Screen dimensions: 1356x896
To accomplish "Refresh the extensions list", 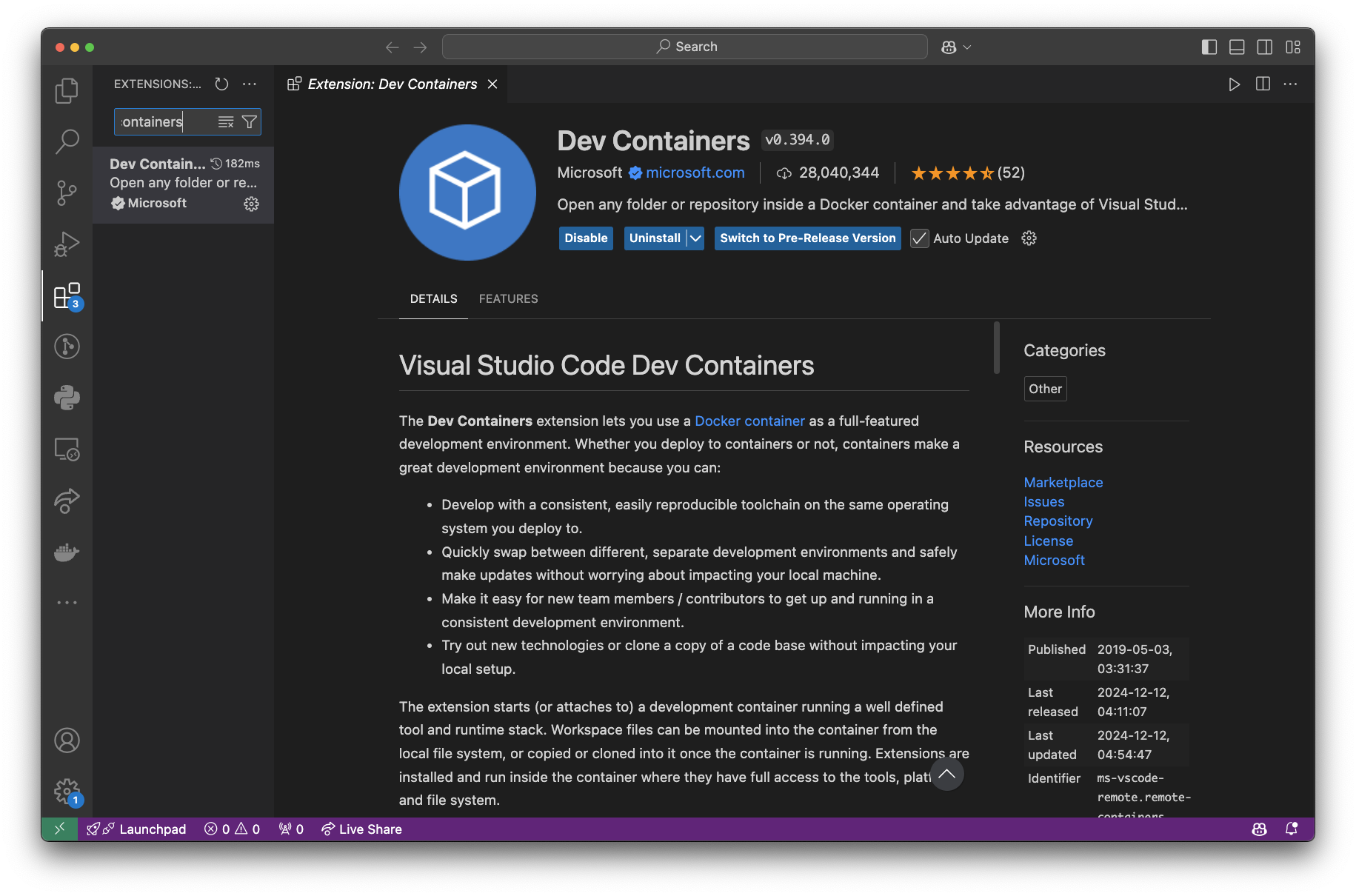I will coord(221,84).
